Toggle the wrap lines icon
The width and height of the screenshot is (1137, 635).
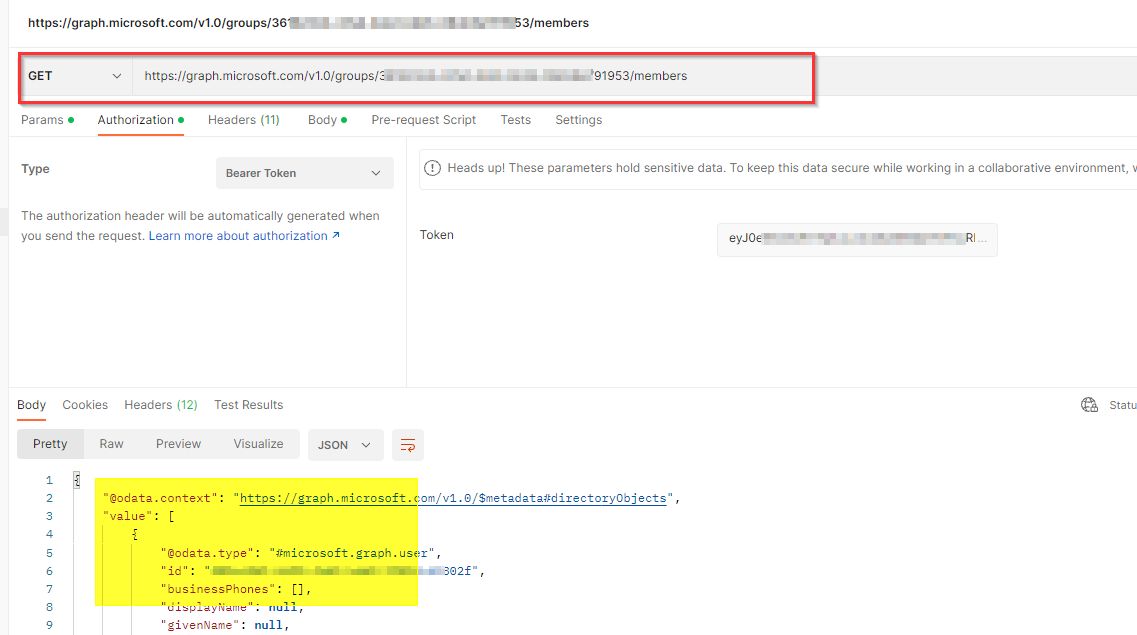click(x=408, y=445)
